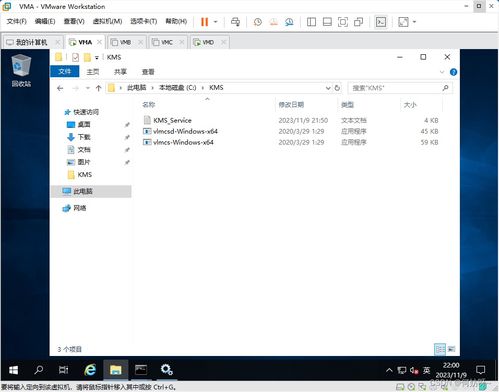Open the 虚拟机(M) menu

pyautogui.click(x=107, y=21)
